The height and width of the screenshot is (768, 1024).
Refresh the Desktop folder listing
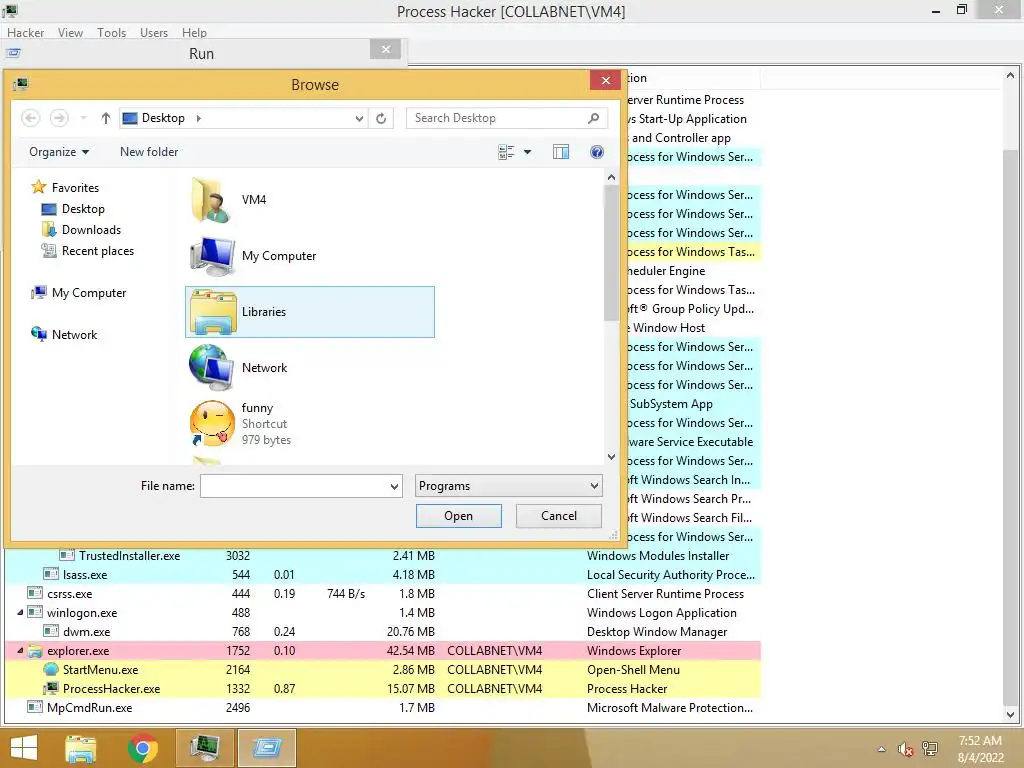[381, 118]
